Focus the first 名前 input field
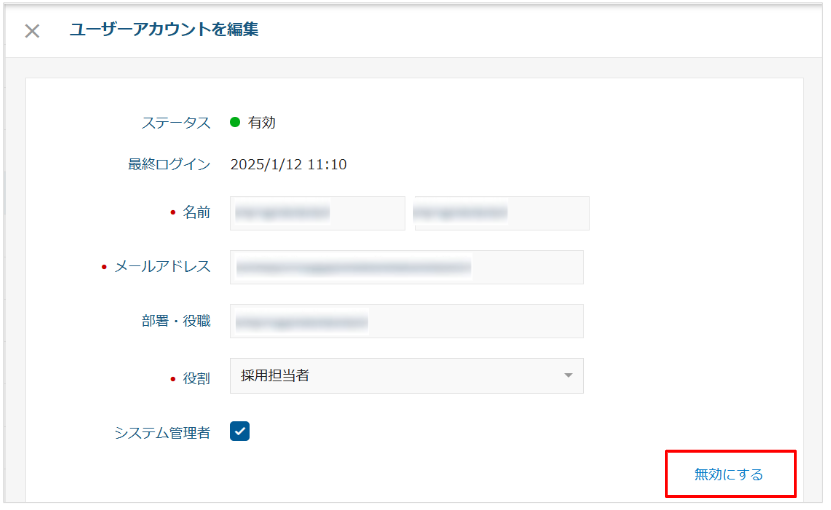The image size is (831, 510). pyautogui.click(x=317, y=213)
